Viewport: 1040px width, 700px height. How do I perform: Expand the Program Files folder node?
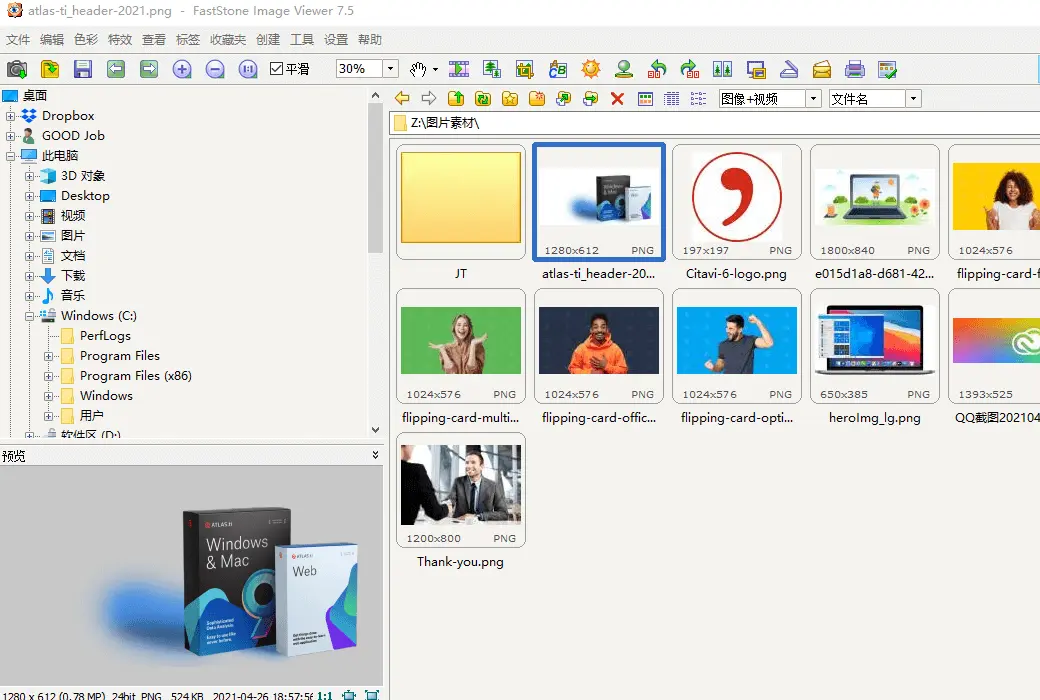point(48,356)
